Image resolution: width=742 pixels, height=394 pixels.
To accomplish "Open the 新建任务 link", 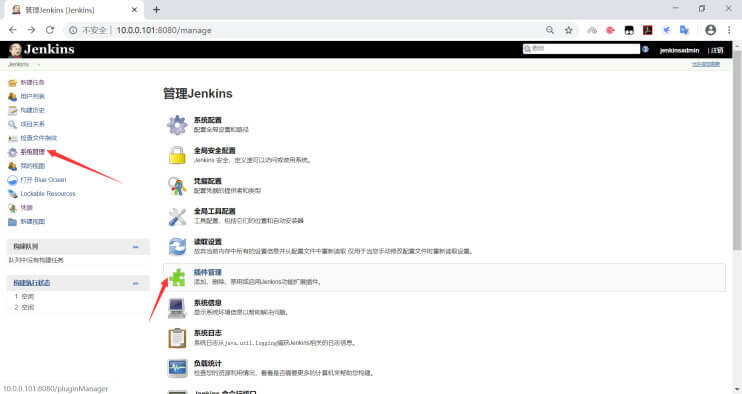I will pos(32,83).
